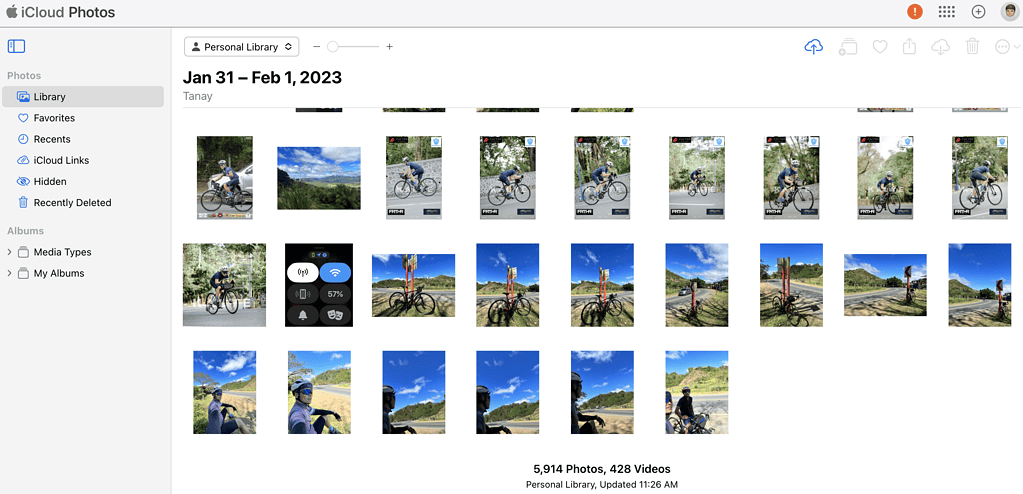
Task: Click the zoom in plus button
Action: click(x=389, y=47)
